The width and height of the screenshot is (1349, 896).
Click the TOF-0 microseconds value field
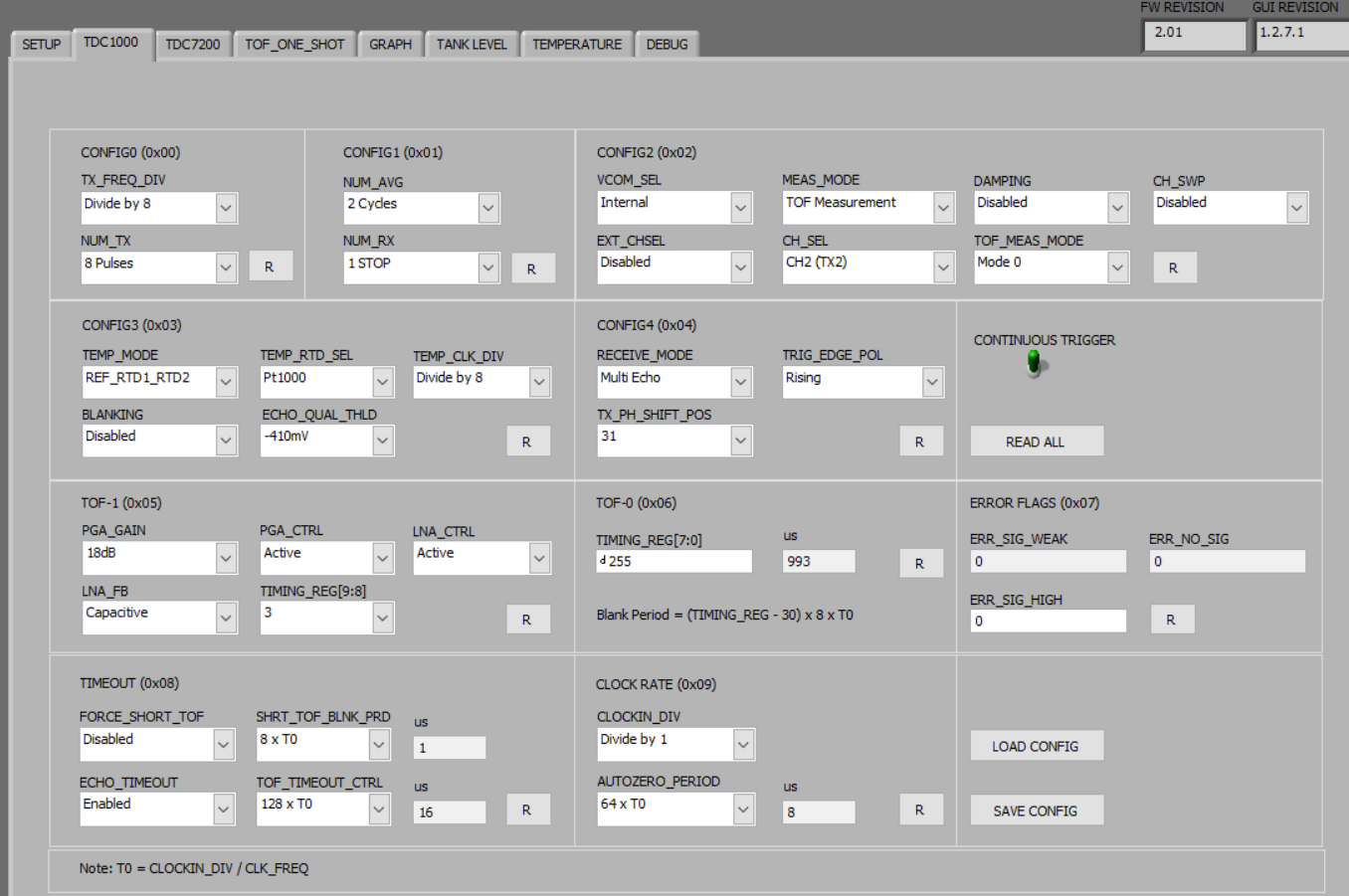tap(819, 562)
